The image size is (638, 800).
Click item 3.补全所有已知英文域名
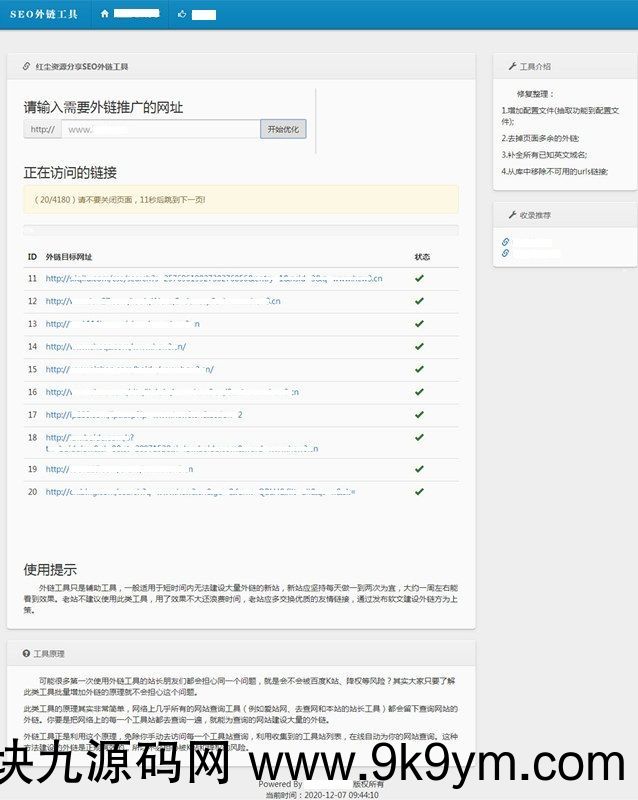click(x=544, y=155)
